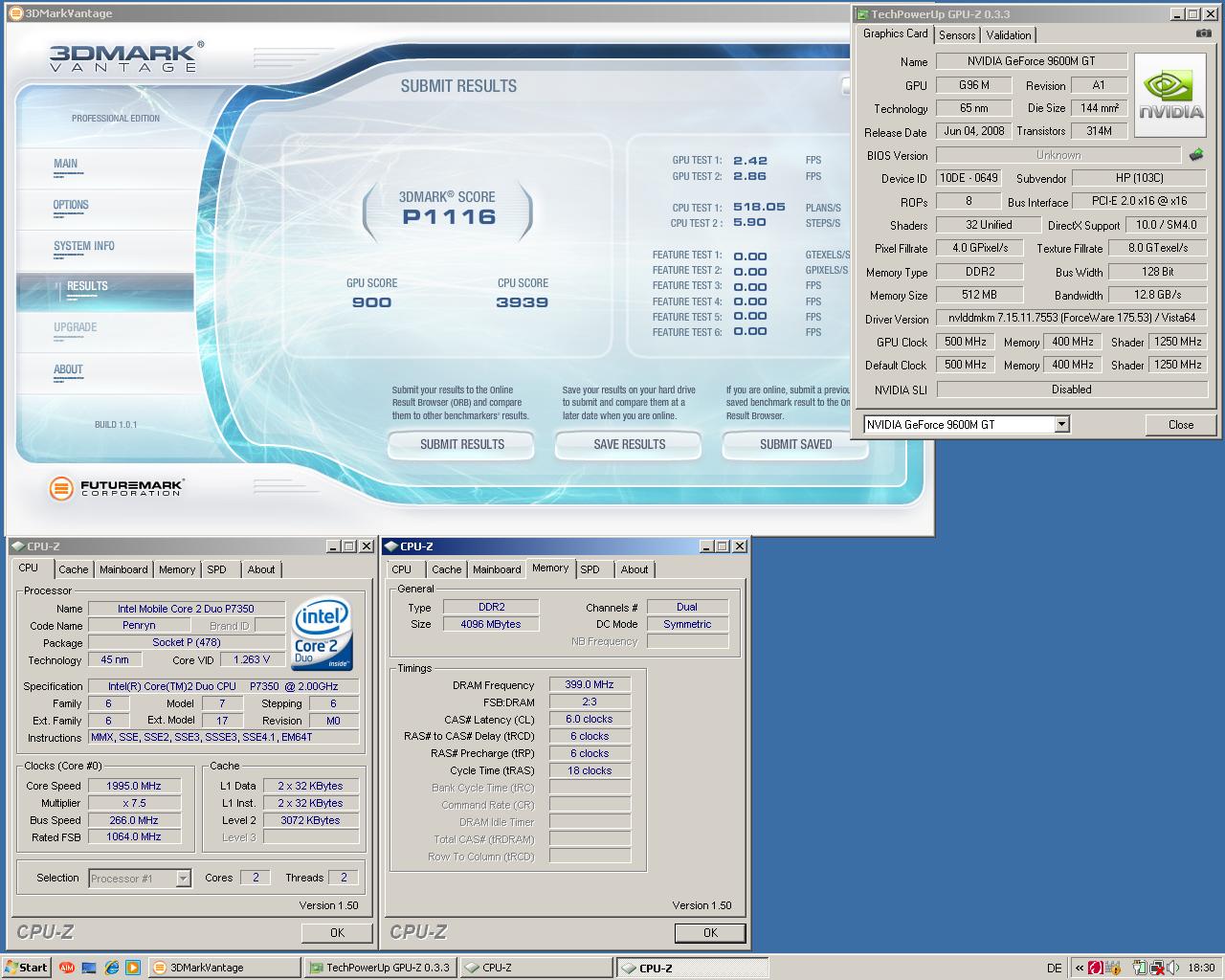Click the DE language indicator
The image size is (1225, 980).
click(x=1054, y=968)
